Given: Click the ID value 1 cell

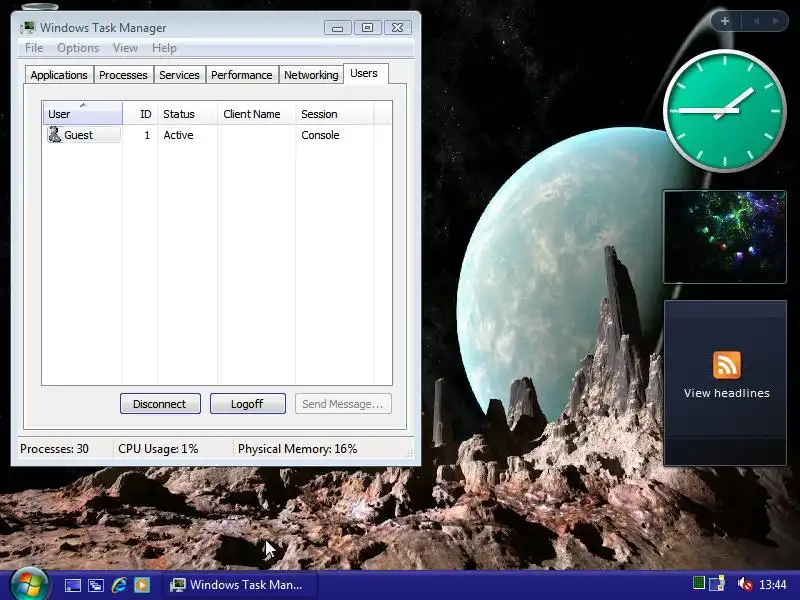Looking at the screenshot, I should (147, 135).
